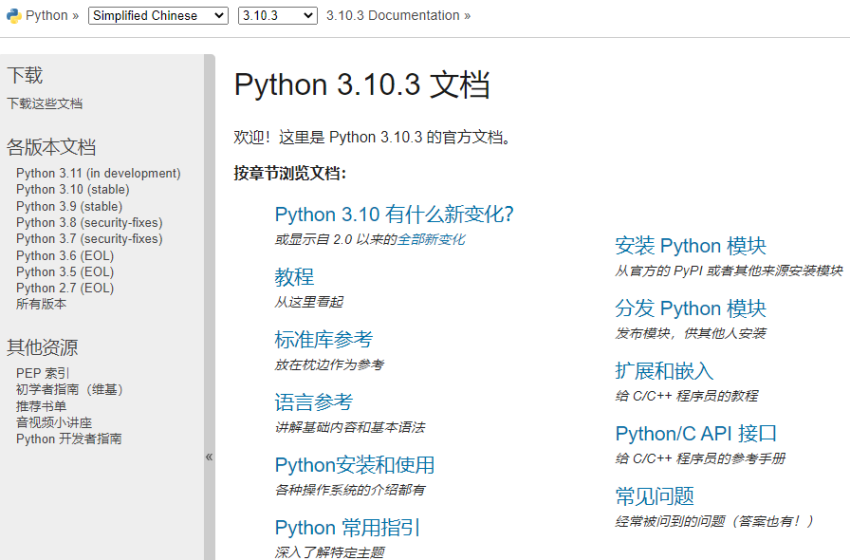The width and height of the screenshot is (851, 560).
Task: Open the 3.10.3 version dropdown
Action: (277, 16)
